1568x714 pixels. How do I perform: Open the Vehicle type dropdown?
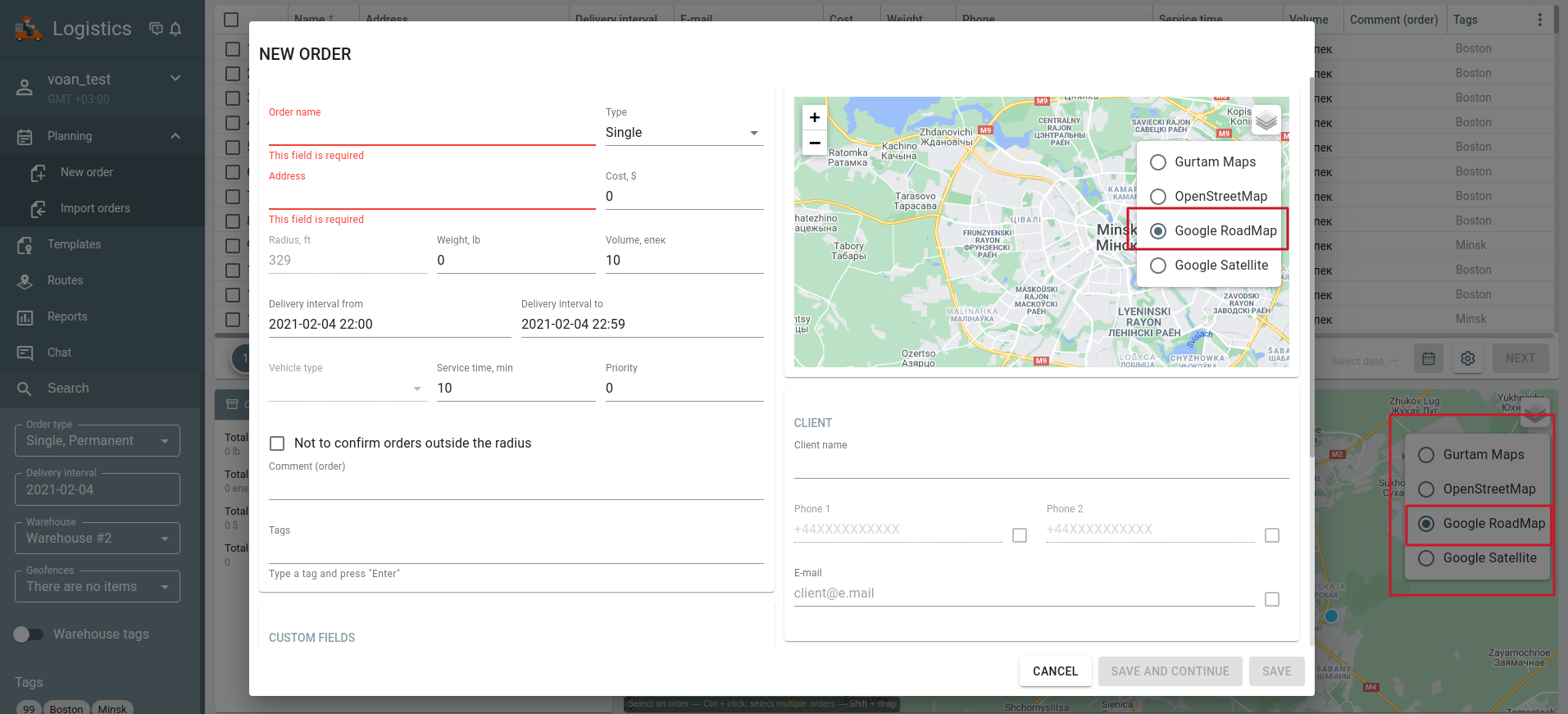coord(346,389)
